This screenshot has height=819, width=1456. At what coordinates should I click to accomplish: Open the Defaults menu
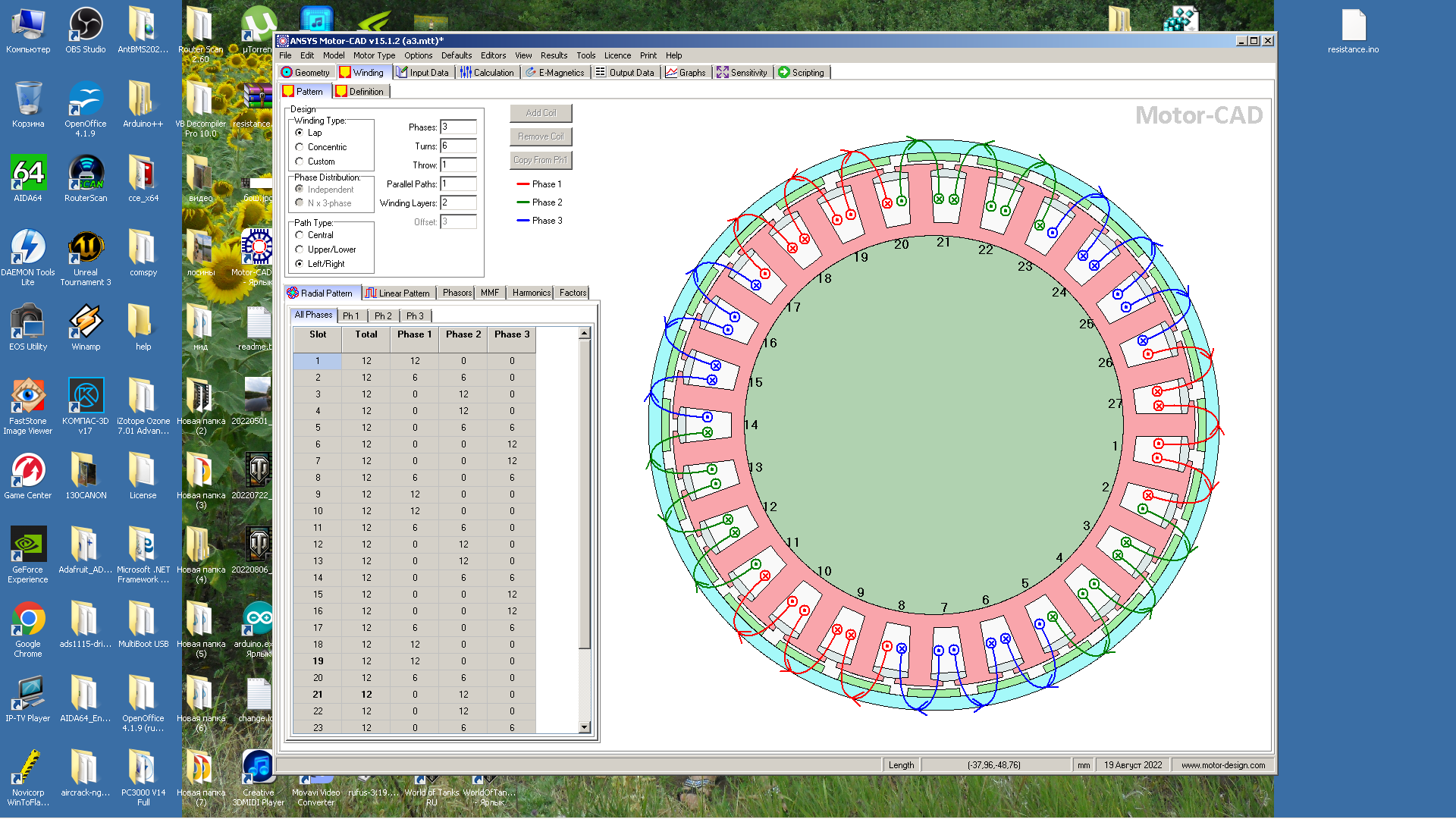coord(457,55)
